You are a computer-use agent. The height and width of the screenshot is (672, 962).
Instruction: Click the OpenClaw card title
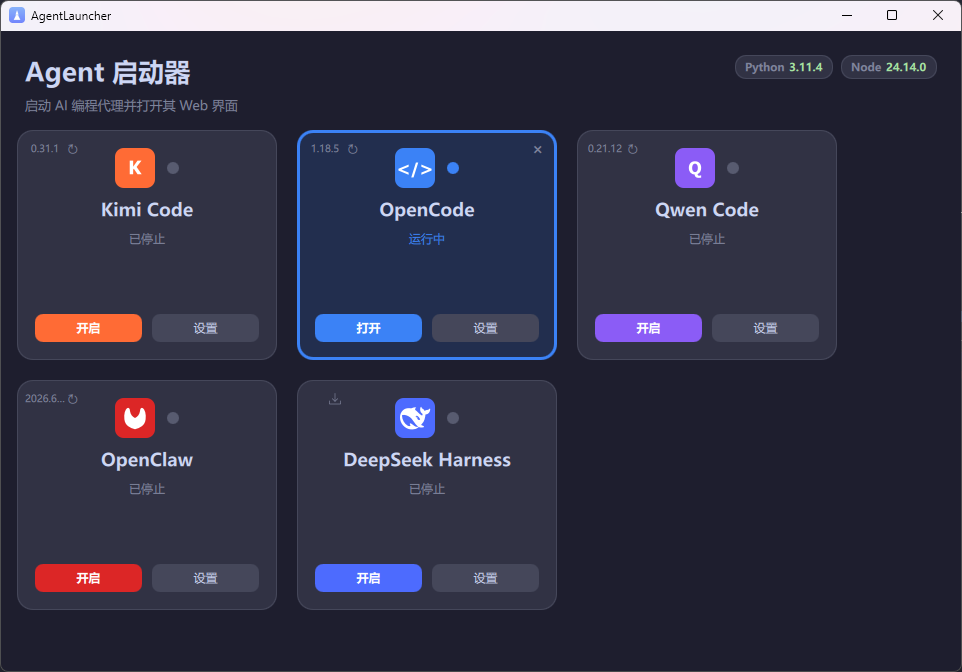click(x=147, y=460)
